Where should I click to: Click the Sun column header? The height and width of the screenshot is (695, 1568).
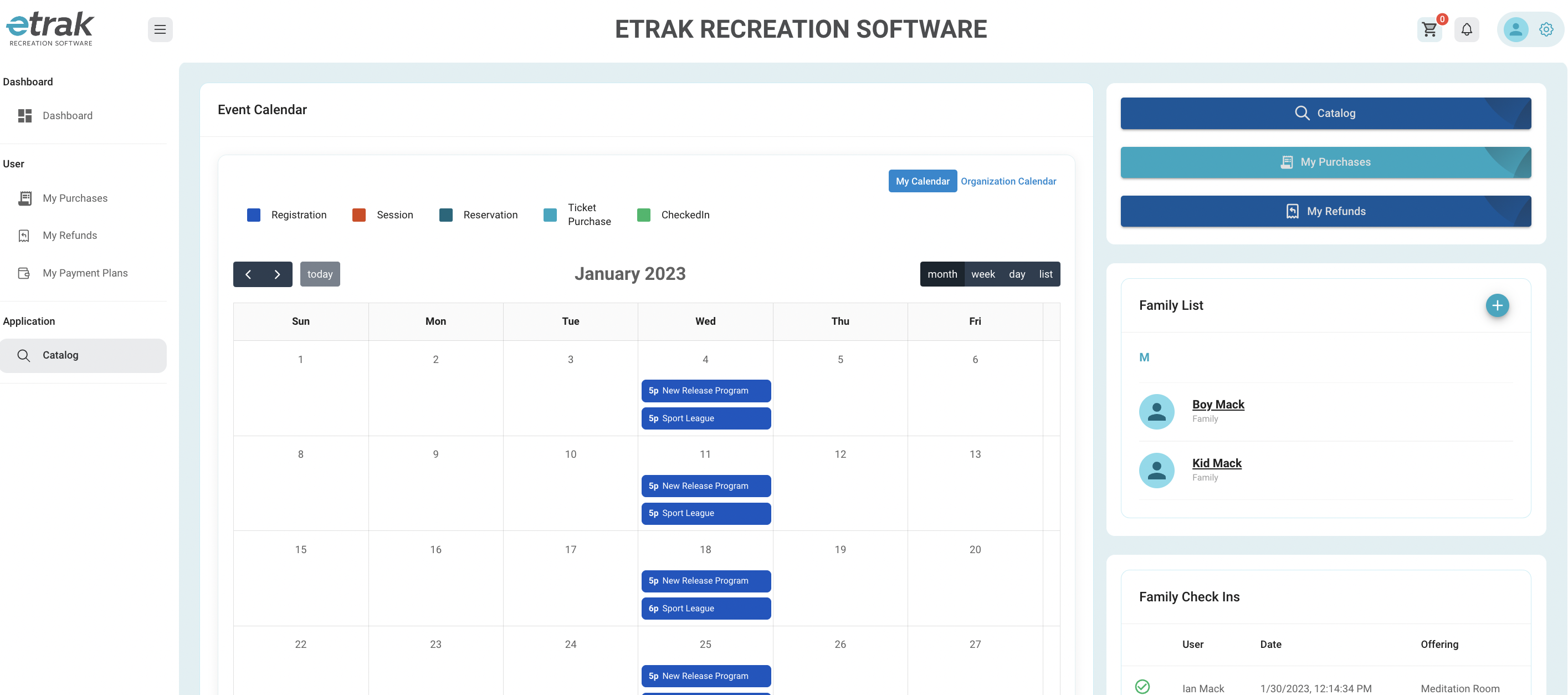[x=301, y=321]
